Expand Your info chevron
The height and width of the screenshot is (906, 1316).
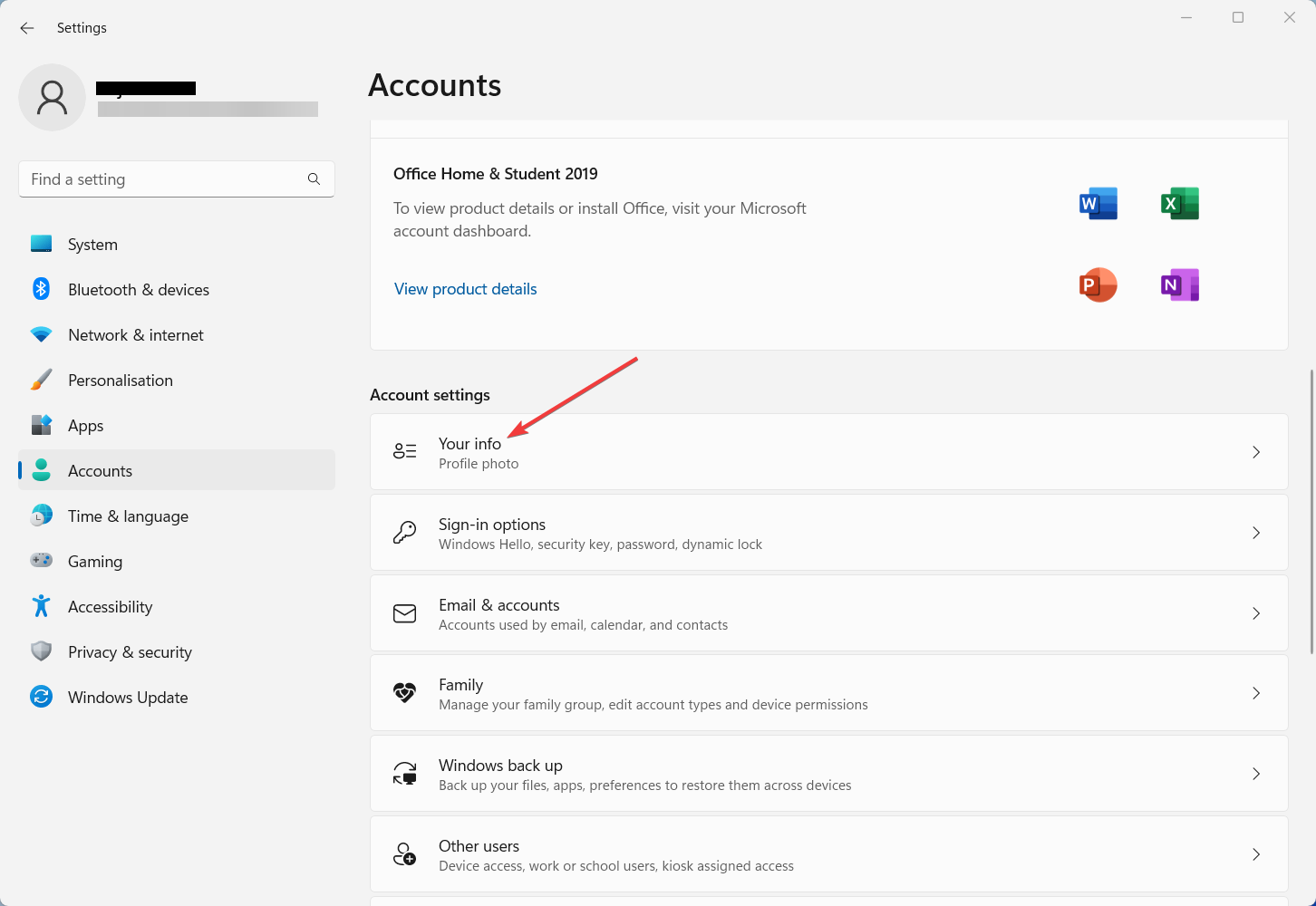[1256, 452]
